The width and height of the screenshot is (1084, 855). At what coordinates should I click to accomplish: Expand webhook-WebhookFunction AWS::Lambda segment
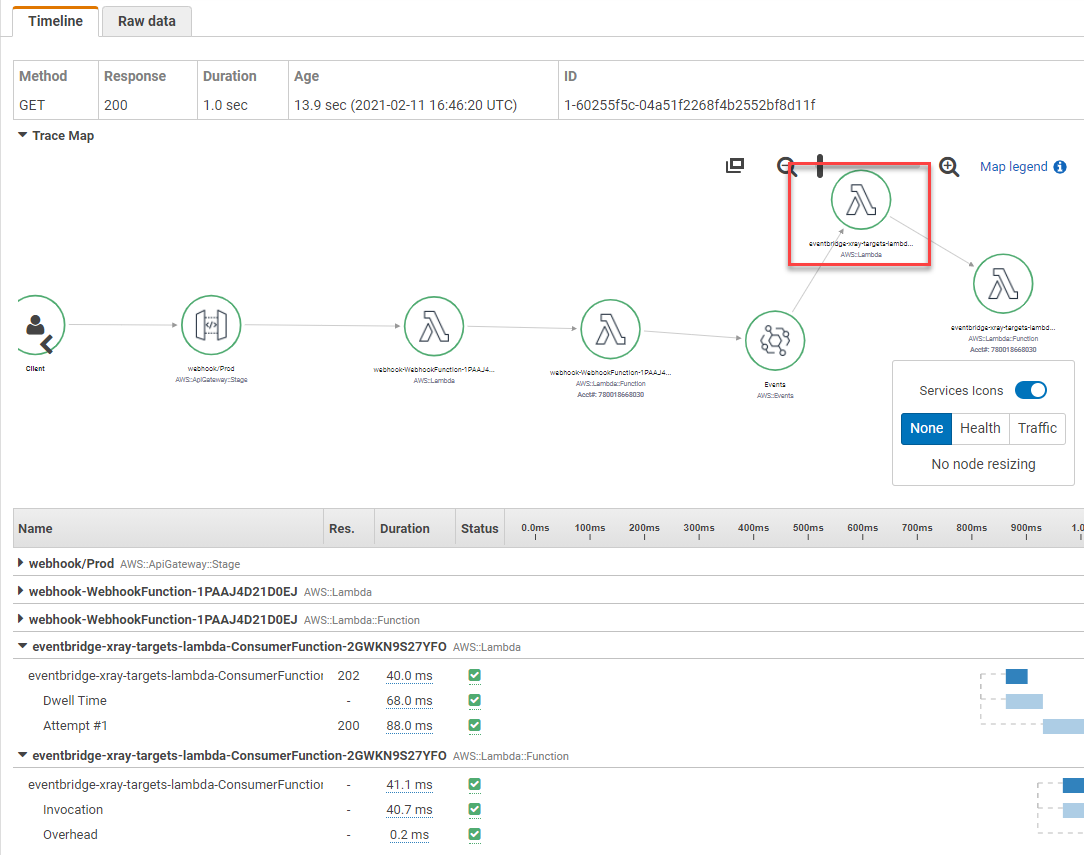click(x=21, y=591)
